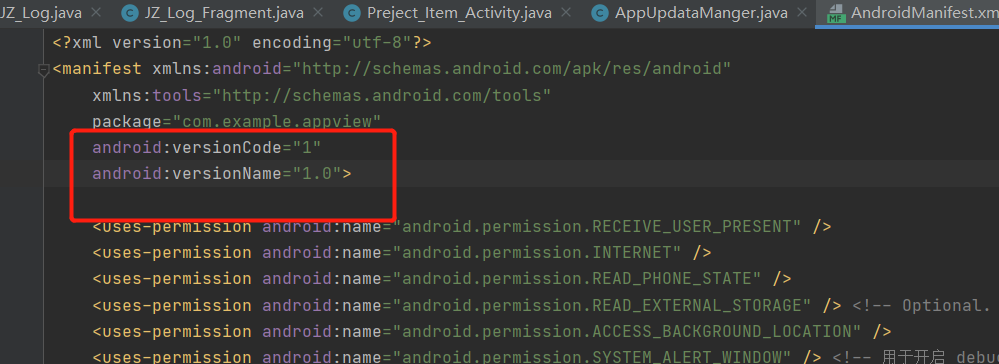Click the class icon on AppUpdataManger.java tab

click(600, 13)
